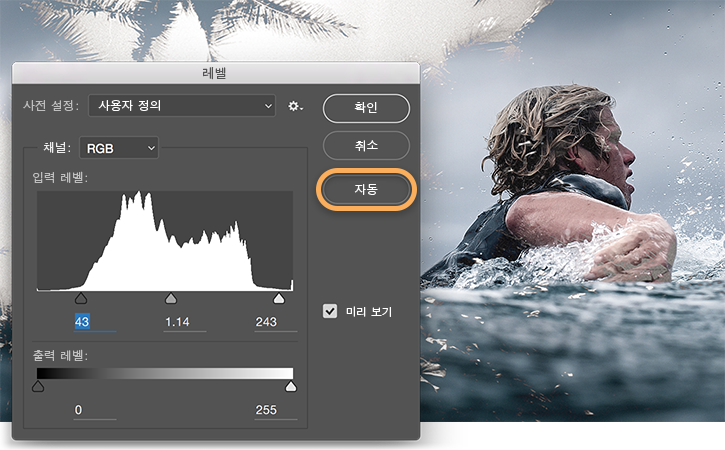Click the output levels gradient bar
This screenshot has width=725, height=450.
tap(165, 373)
